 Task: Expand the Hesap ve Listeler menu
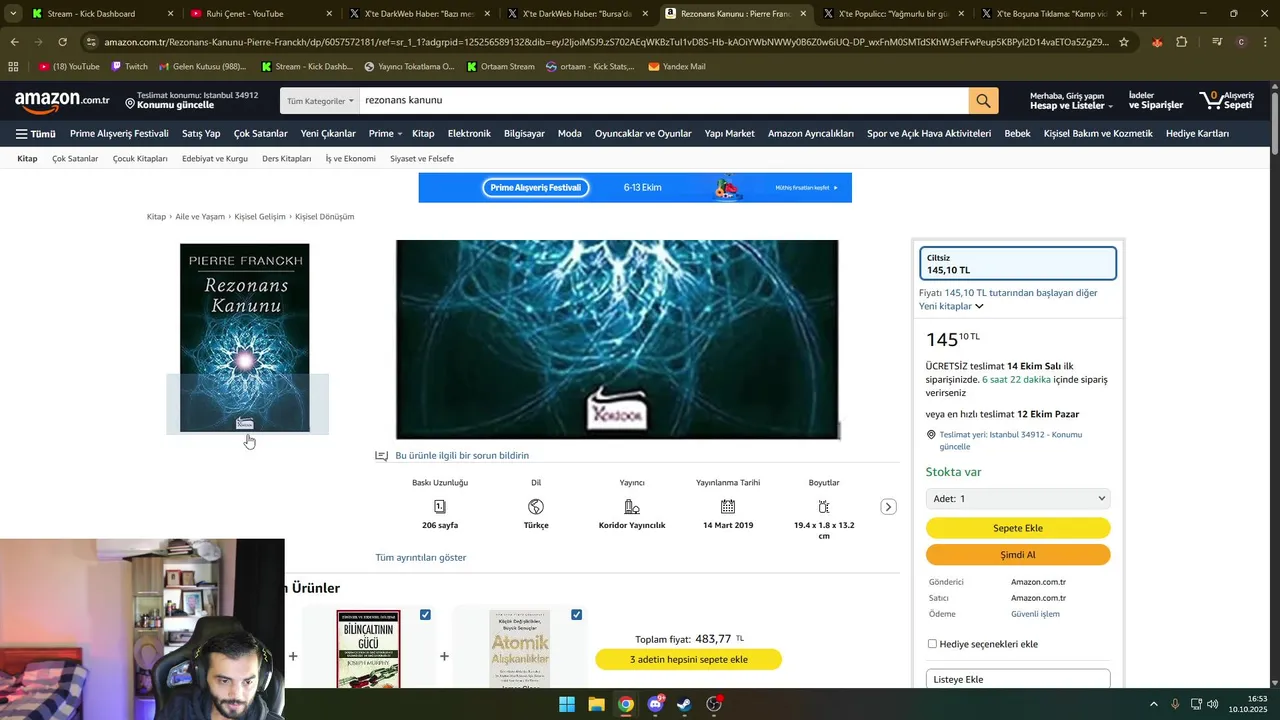1071,101
